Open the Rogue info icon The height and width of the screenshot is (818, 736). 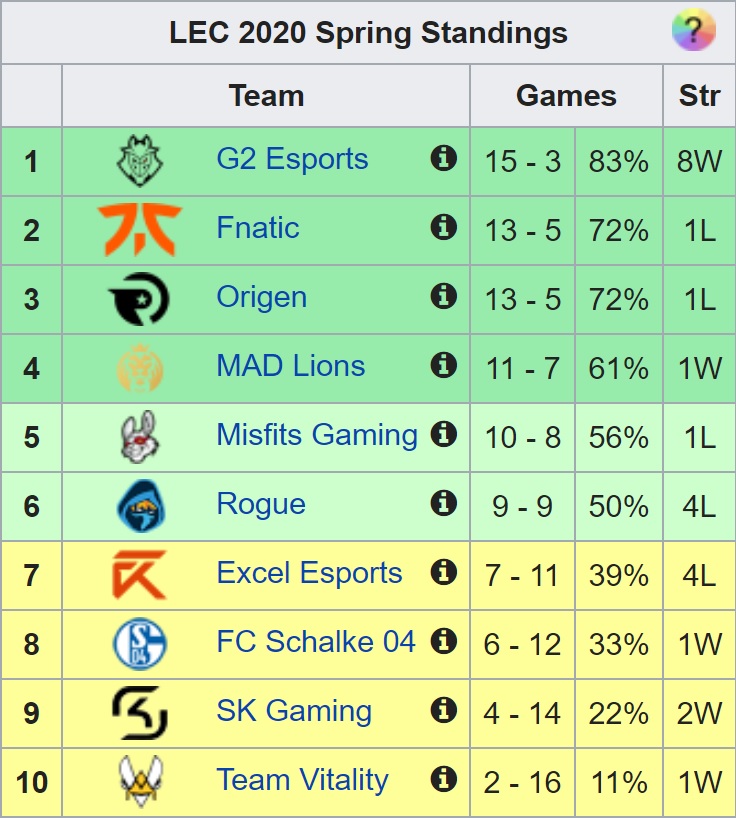(x=444, y=503)
